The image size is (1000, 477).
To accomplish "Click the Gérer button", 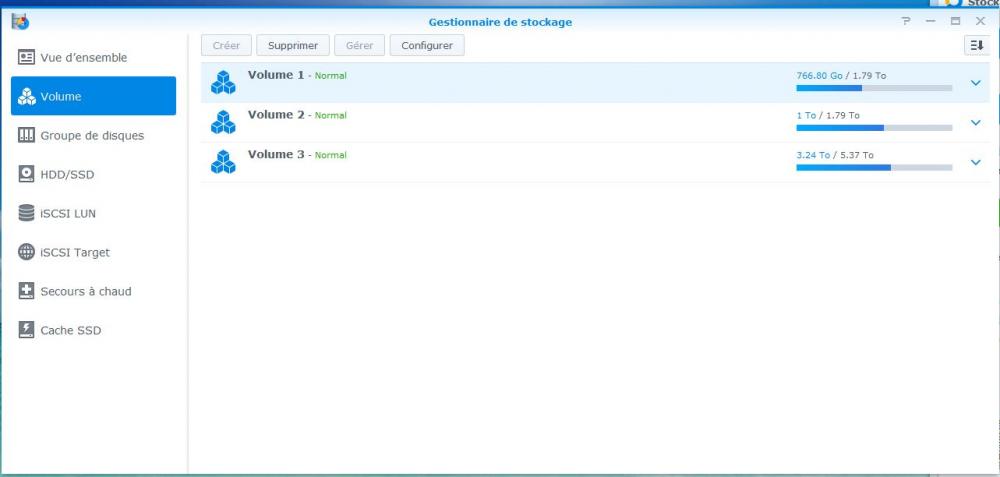I will click(x=360, y=45).
